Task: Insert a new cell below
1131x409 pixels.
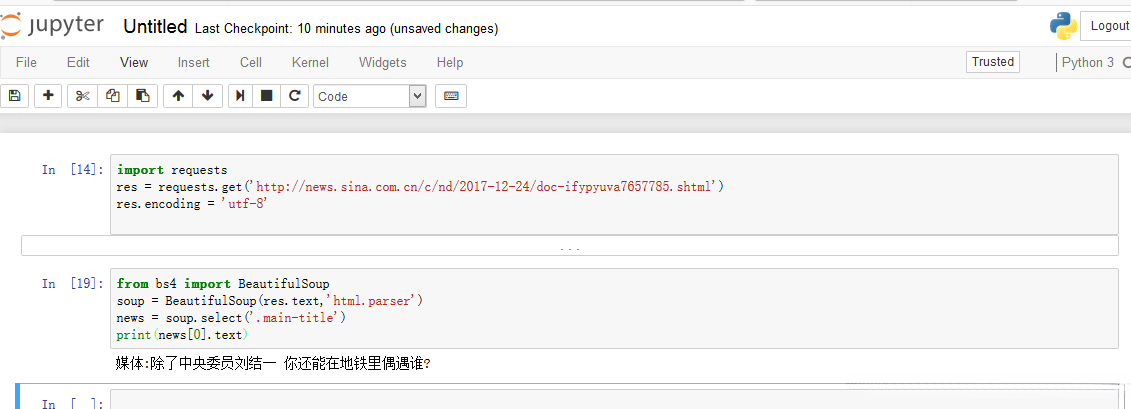Action: click(48, 96)
